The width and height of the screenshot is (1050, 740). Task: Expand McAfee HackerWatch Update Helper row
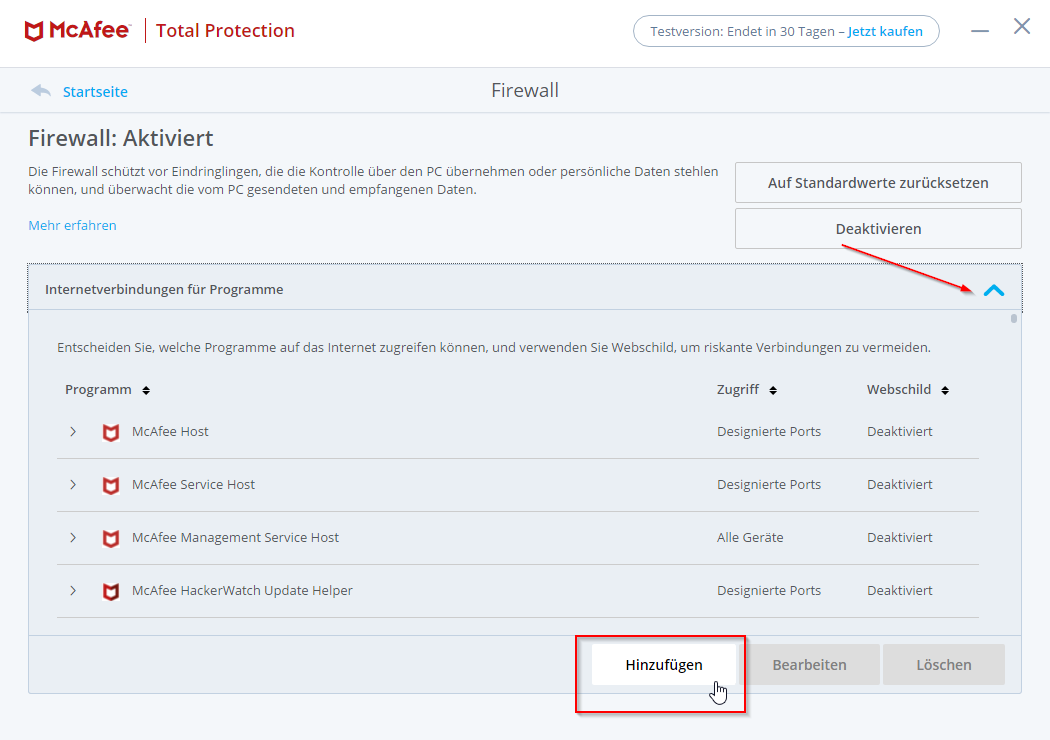click(x=73, y=591)
